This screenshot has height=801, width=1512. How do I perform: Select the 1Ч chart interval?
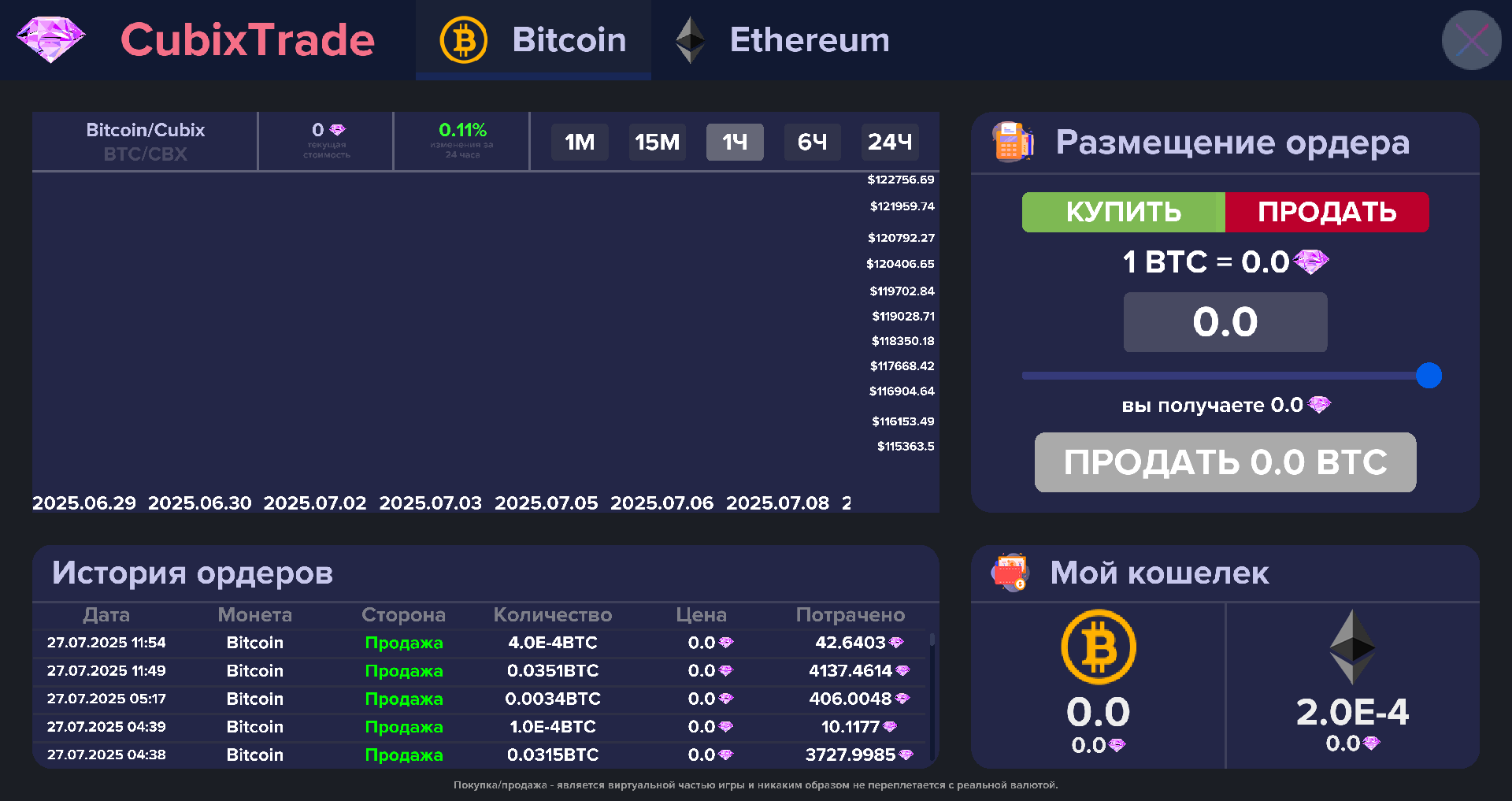735,142
